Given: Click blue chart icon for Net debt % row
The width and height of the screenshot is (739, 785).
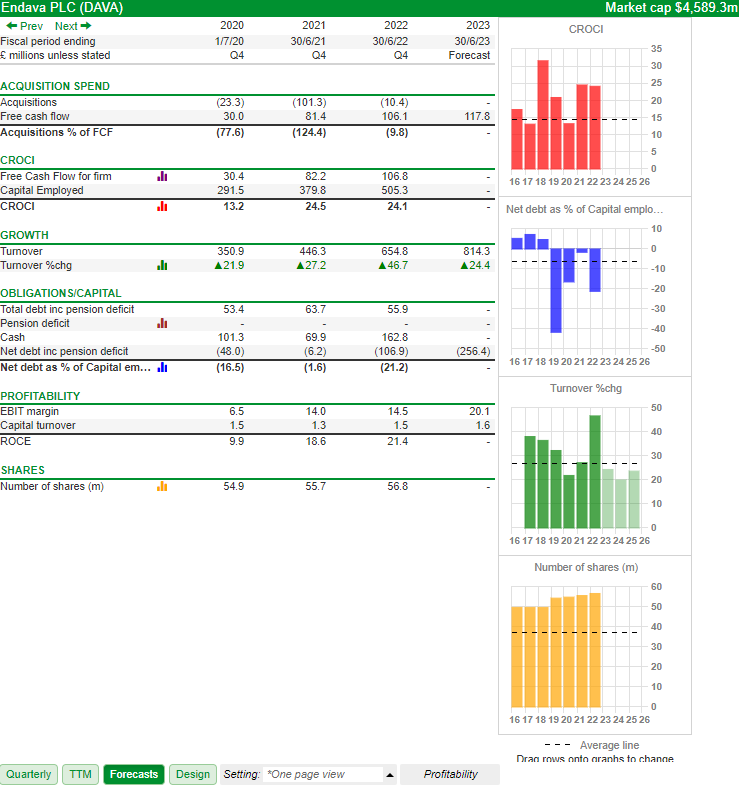Looking at the screenshot, I should [x=162, y=367].
